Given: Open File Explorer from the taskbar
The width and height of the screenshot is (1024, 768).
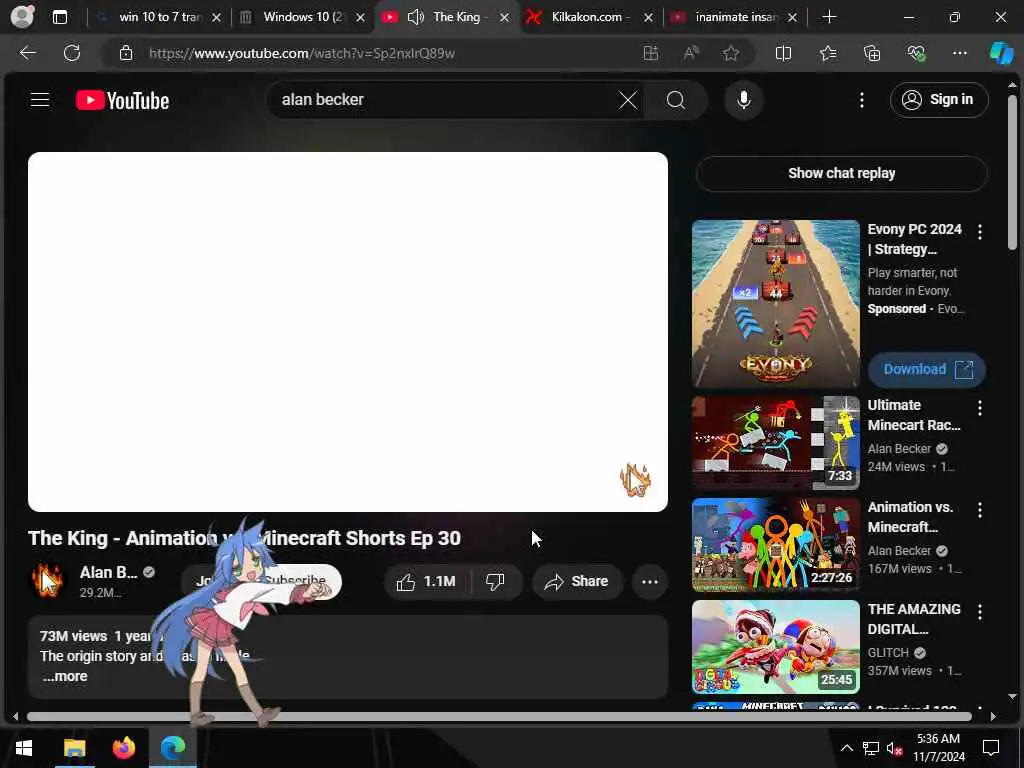Looking at the screenshot, I should click(74, 748).
